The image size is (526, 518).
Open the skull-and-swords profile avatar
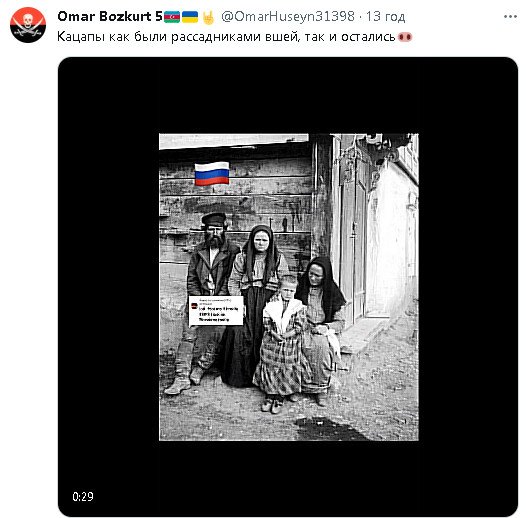28,25
